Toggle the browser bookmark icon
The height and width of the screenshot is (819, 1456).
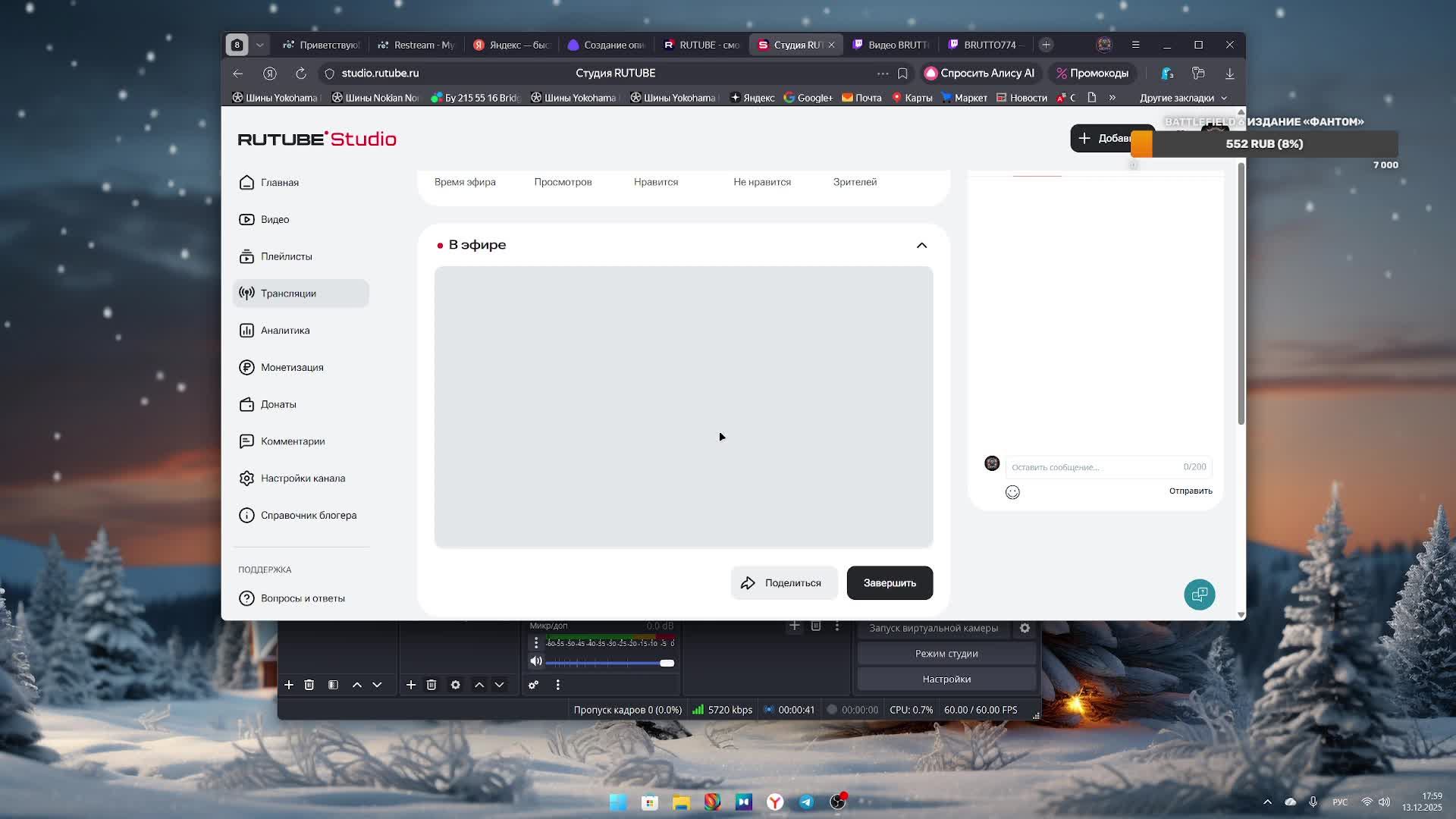(902, 74)
